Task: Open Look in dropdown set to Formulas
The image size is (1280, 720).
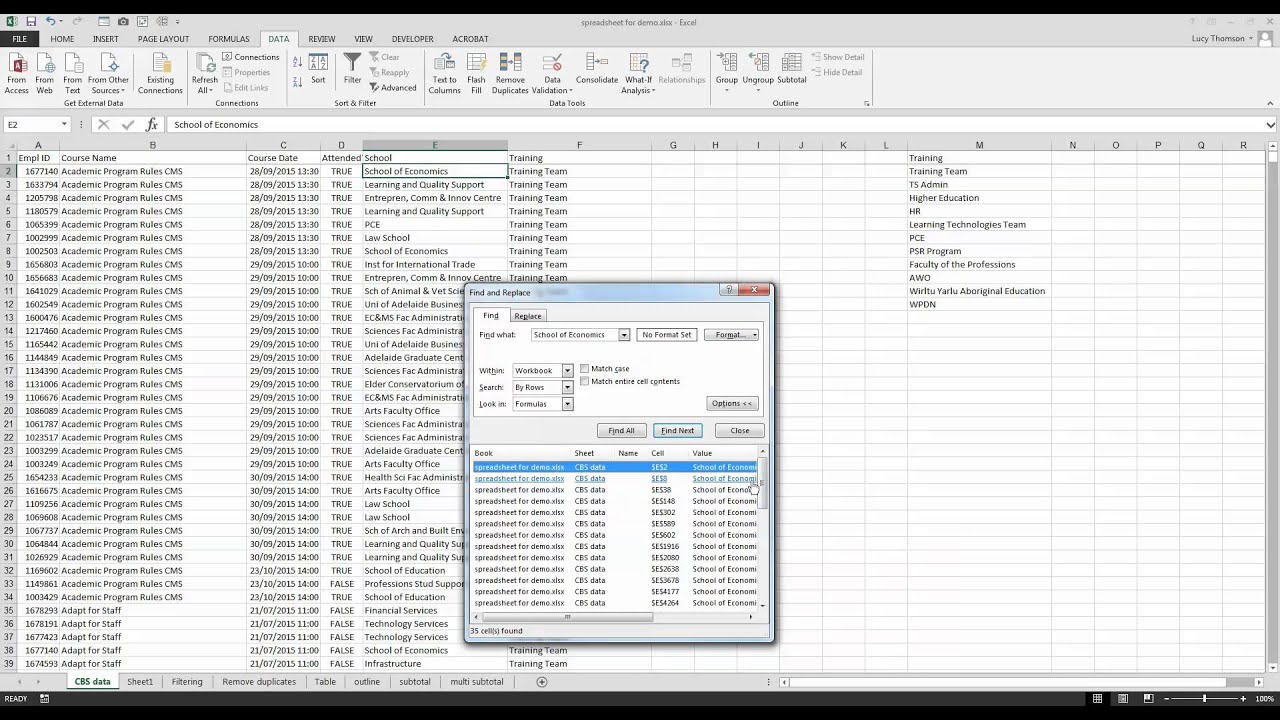Action: pos(567,404)
